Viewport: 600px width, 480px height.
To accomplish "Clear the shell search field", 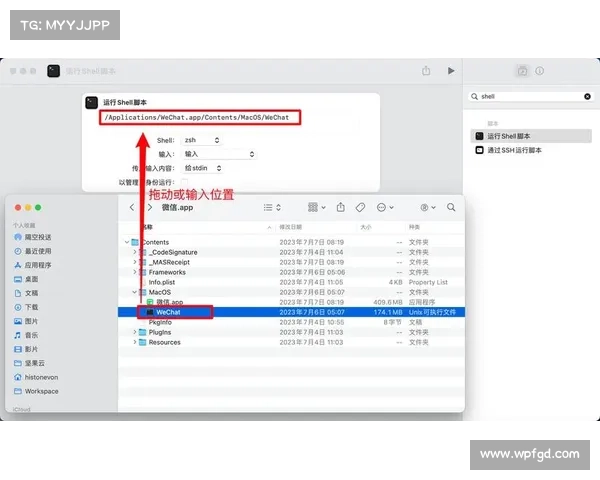I will pos(587,97).
